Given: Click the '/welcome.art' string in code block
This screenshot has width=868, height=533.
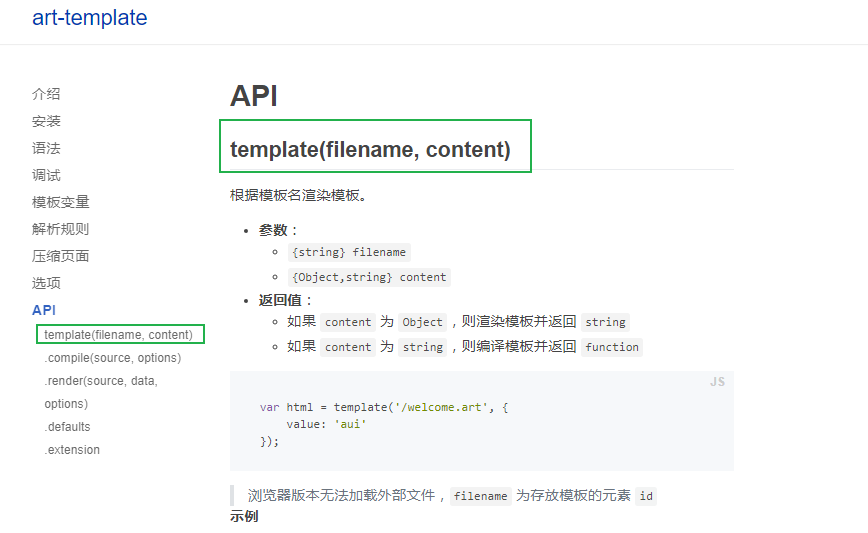Looking at the screenshot, I should 441,407.
